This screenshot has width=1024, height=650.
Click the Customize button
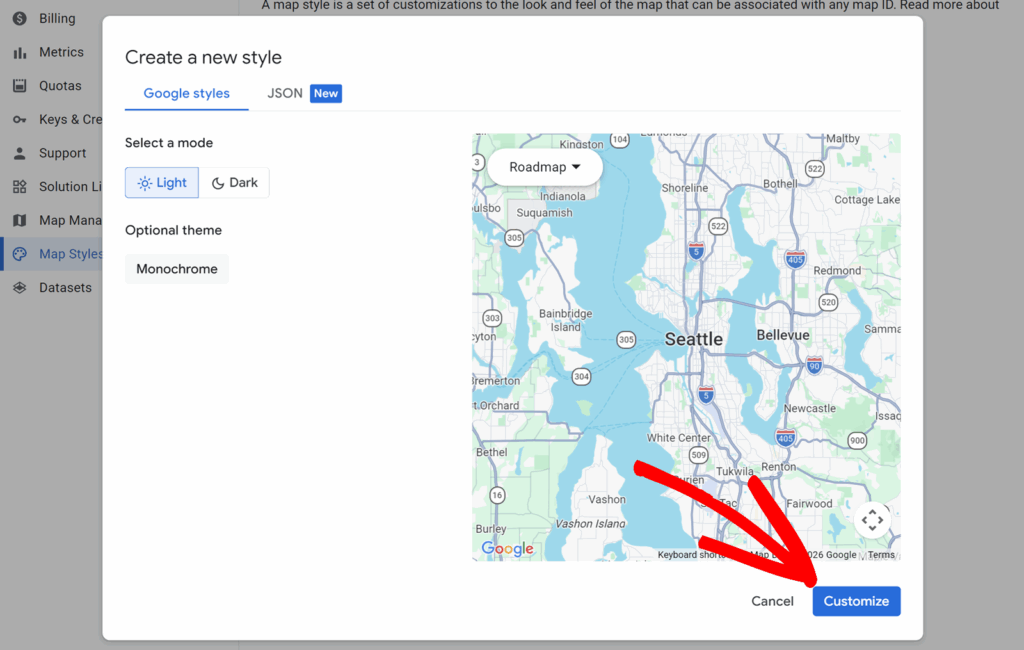click(x=856, y=601)
